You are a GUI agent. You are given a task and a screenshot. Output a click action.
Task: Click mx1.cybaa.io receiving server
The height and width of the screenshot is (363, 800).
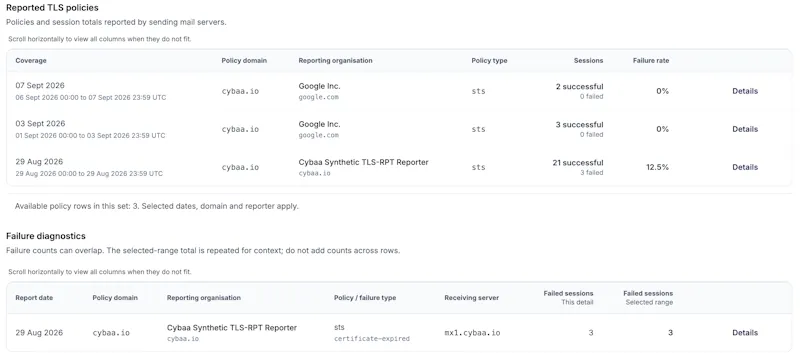472,333
